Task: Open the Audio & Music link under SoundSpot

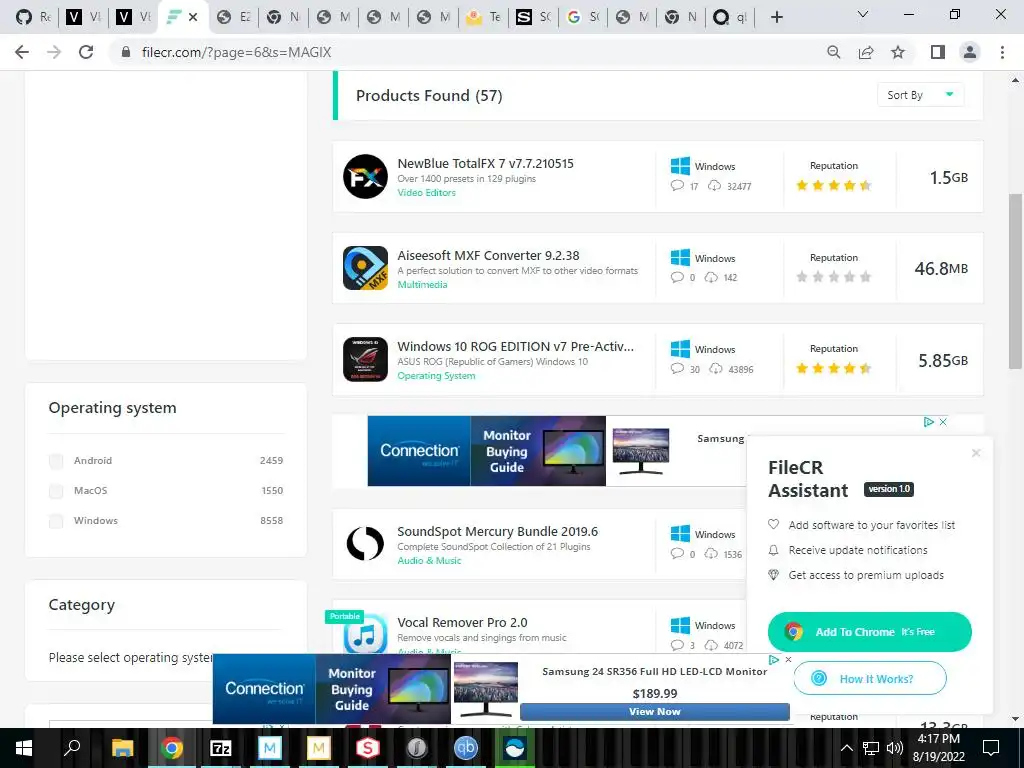Action: click(429, 561)
